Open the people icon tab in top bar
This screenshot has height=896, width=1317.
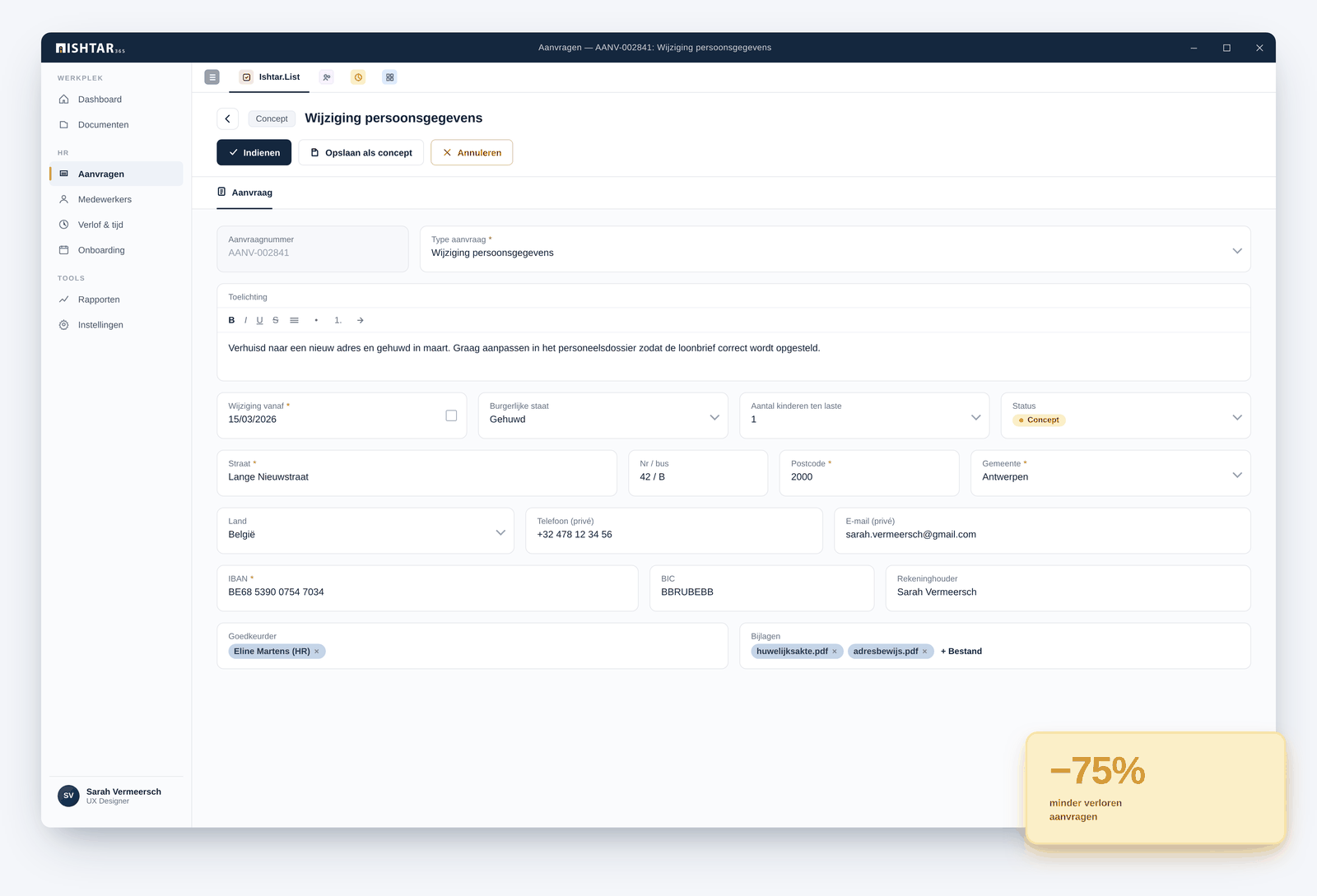pos(327,77)
